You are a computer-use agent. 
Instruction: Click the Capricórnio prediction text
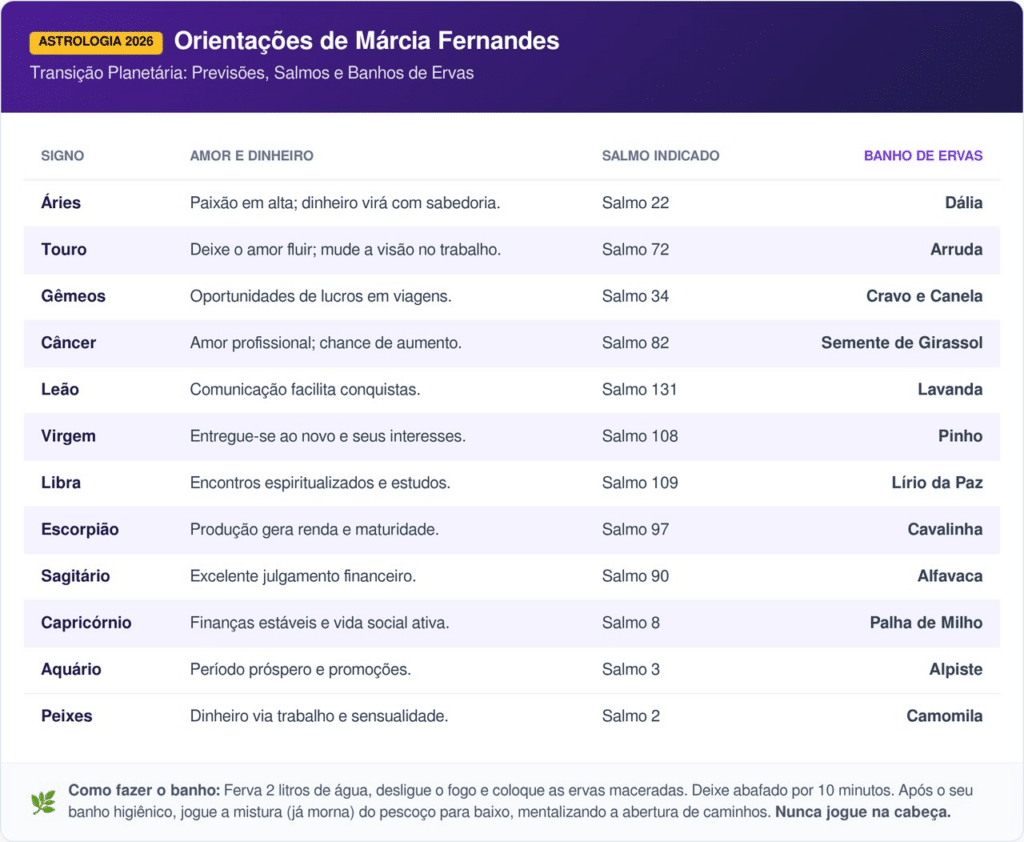[x=319, y=623]
